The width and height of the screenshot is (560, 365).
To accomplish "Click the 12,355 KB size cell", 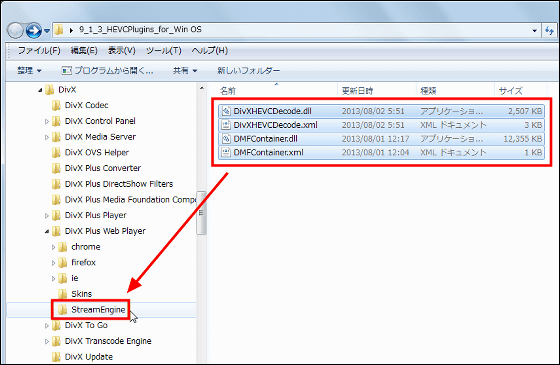I will 523,139.
